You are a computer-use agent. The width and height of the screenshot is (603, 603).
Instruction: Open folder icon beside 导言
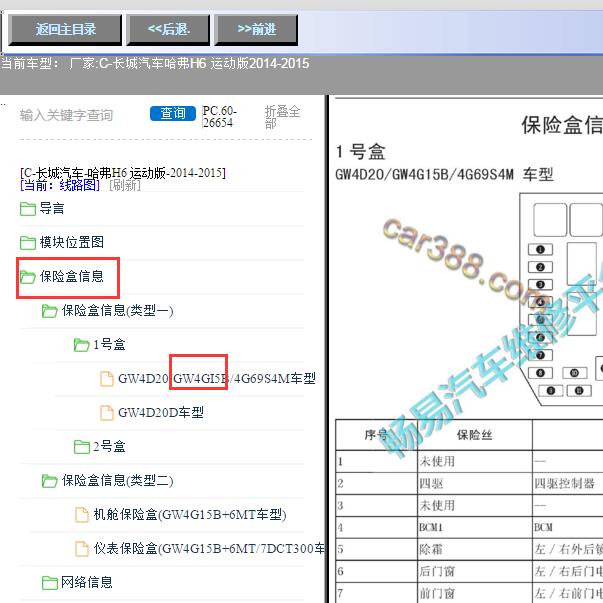pyautogui.click(x=28, y=209)
